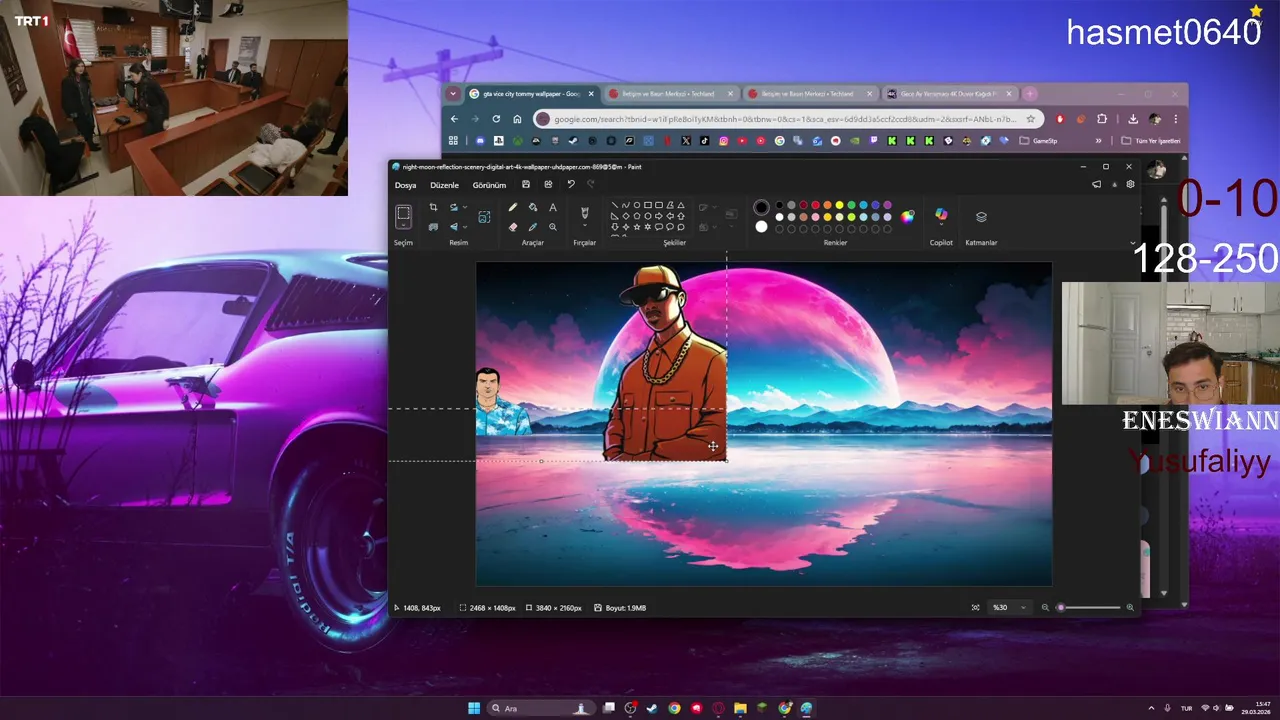Open File Explorer from taskbar
Screen dimensions: 1280x720
(741, 708)
